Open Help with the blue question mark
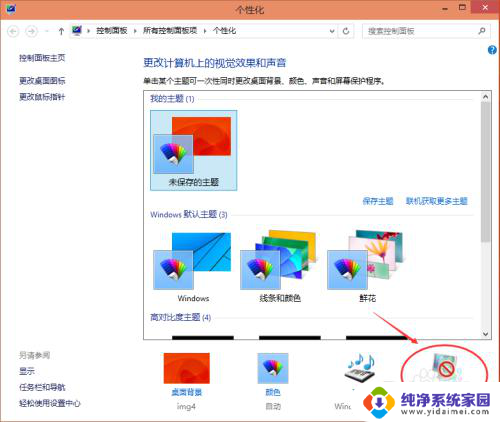The height and width of the screenshot is (422, 500). 492,50
